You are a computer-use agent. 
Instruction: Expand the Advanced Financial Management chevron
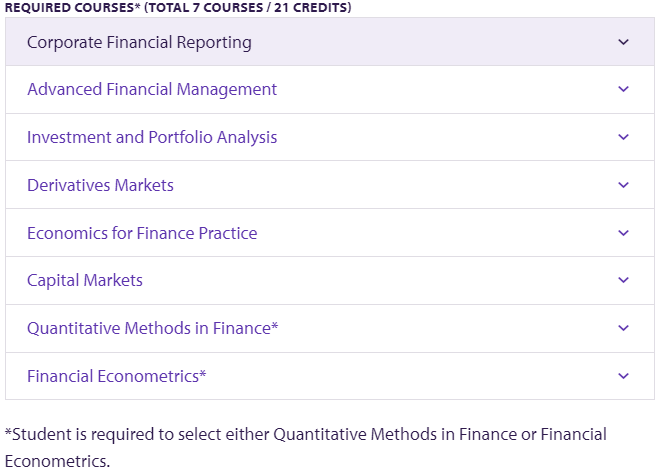[x=623, y=89]
